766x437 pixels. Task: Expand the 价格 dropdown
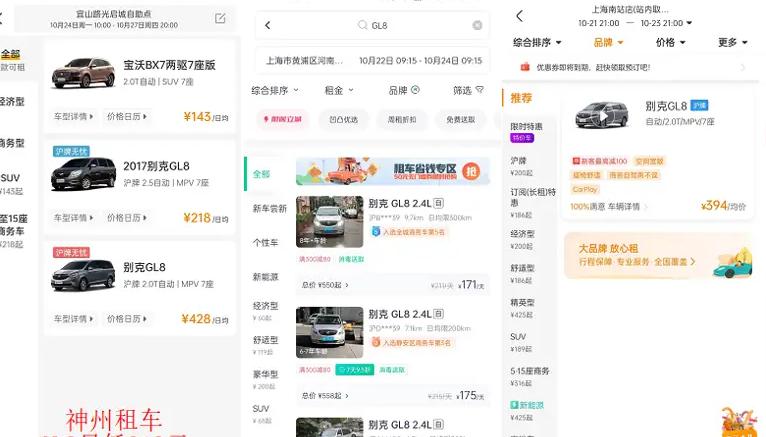coord(670,42)
